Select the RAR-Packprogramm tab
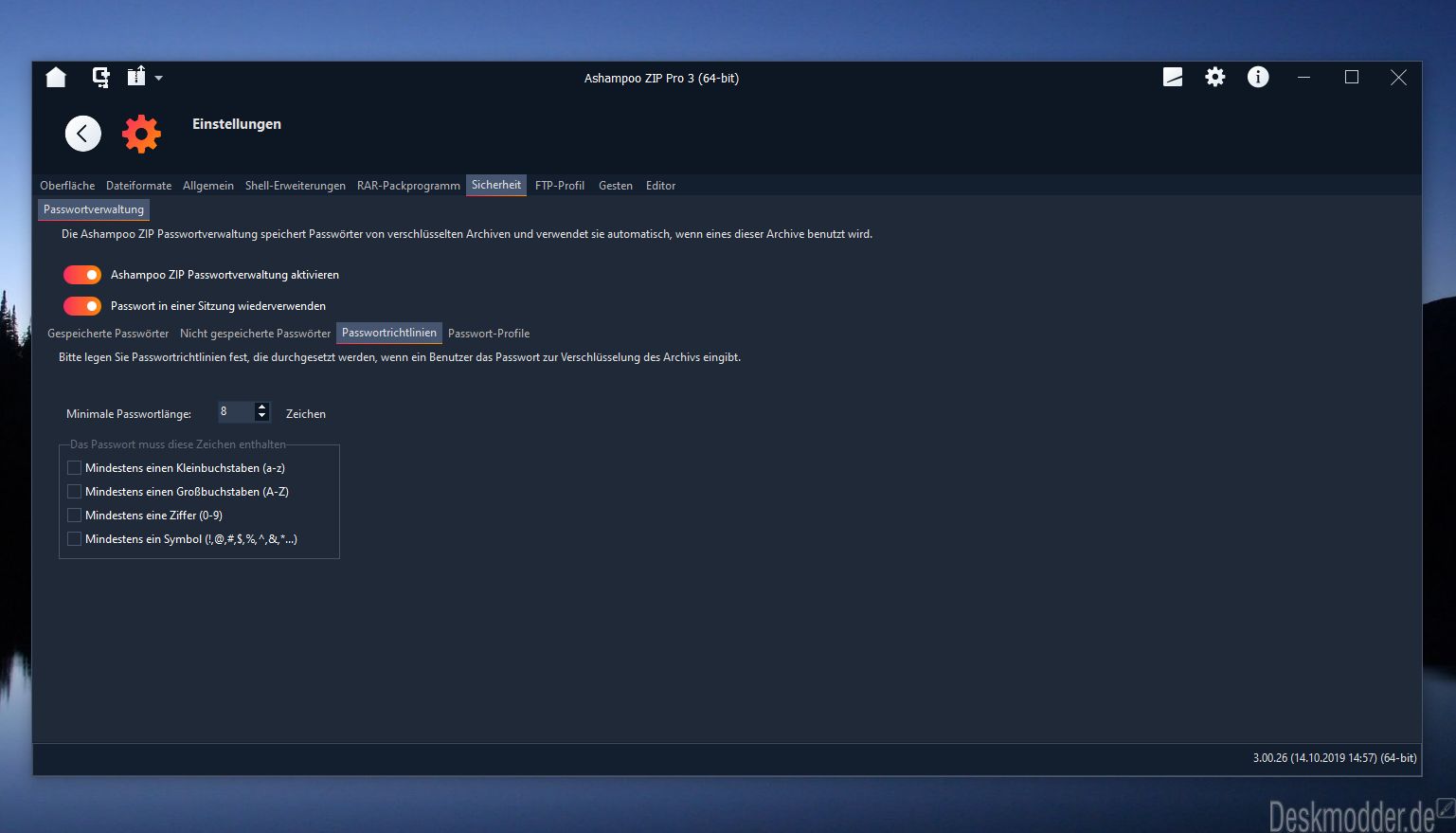Image resolution: width=1456 pixels, height=833 pixels. pyautogui.click(x=408, y=186)
